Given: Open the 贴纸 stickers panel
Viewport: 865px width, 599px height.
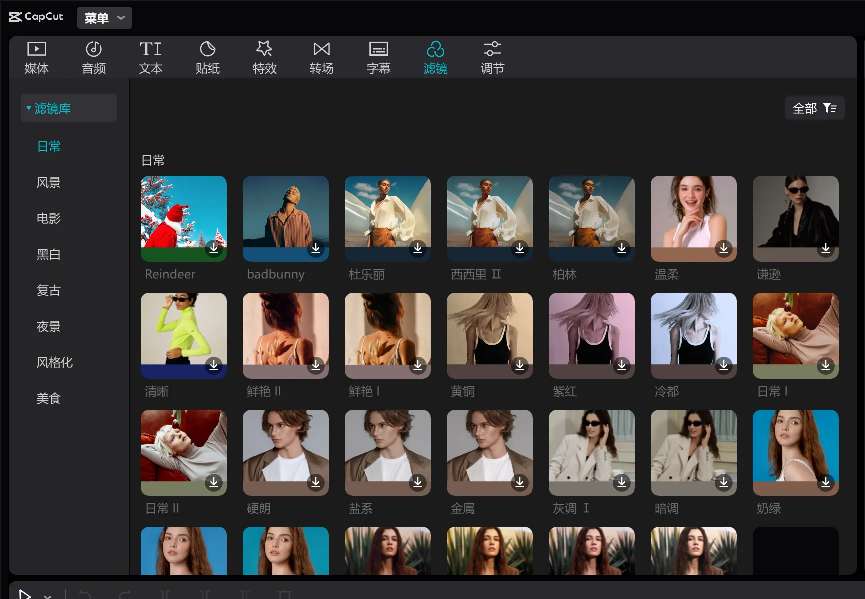Looking at the screenshot, I should click(x=207, y=58).
